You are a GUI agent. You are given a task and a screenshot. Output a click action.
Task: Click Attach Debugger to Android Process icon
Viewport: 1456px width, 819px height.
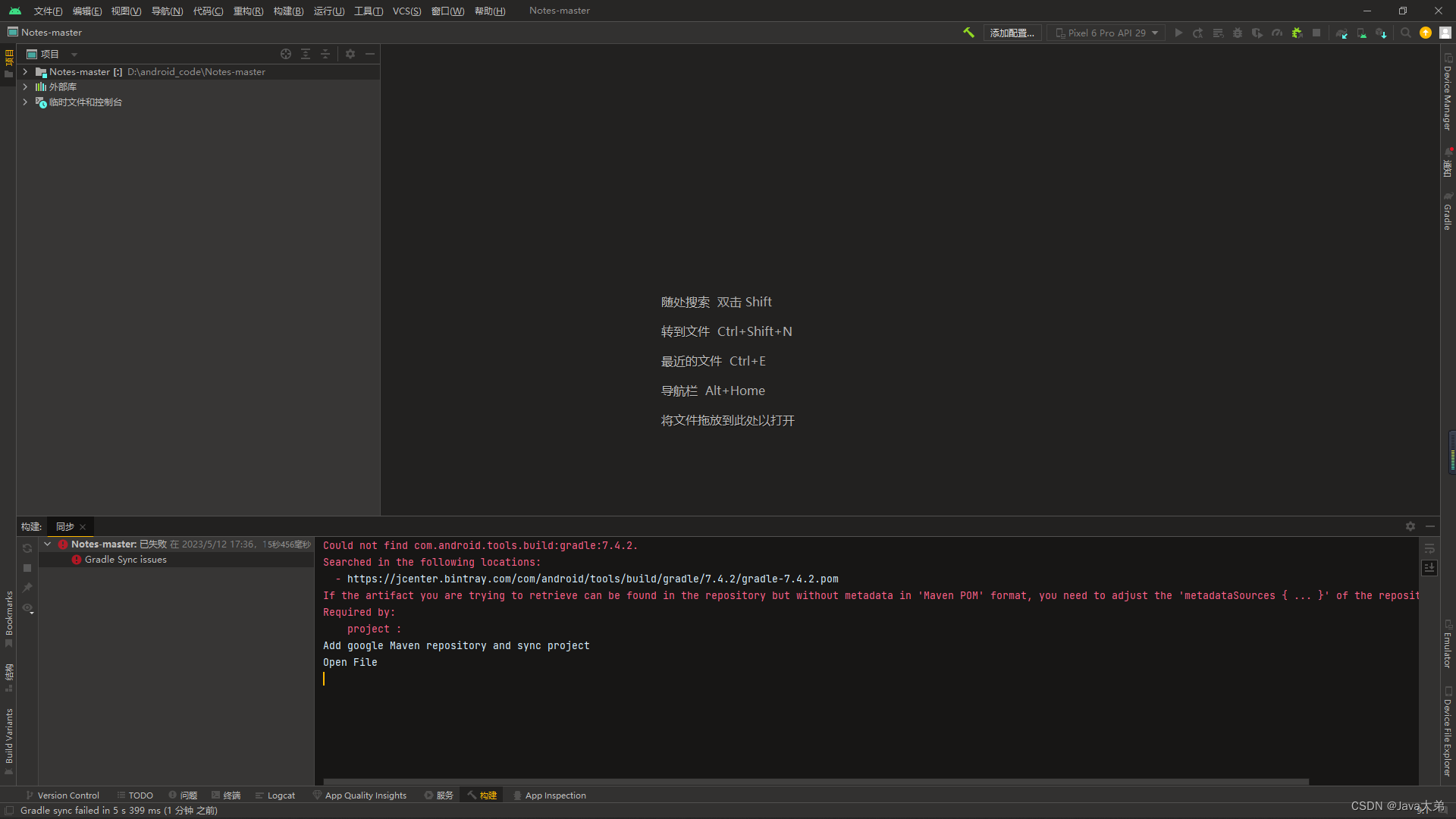pos(1297,33)
